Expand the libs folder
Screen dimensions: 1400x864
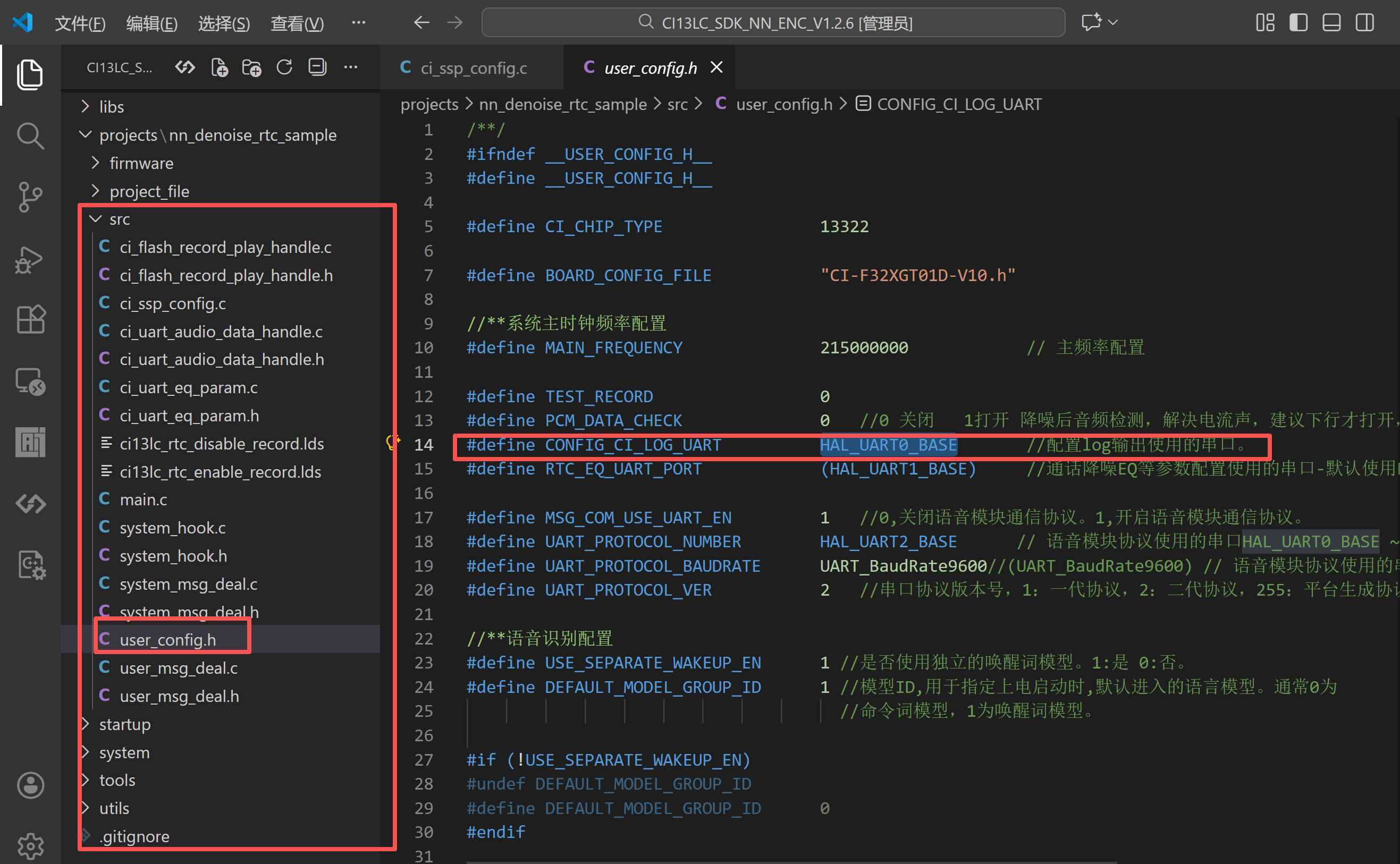point(111,107)
